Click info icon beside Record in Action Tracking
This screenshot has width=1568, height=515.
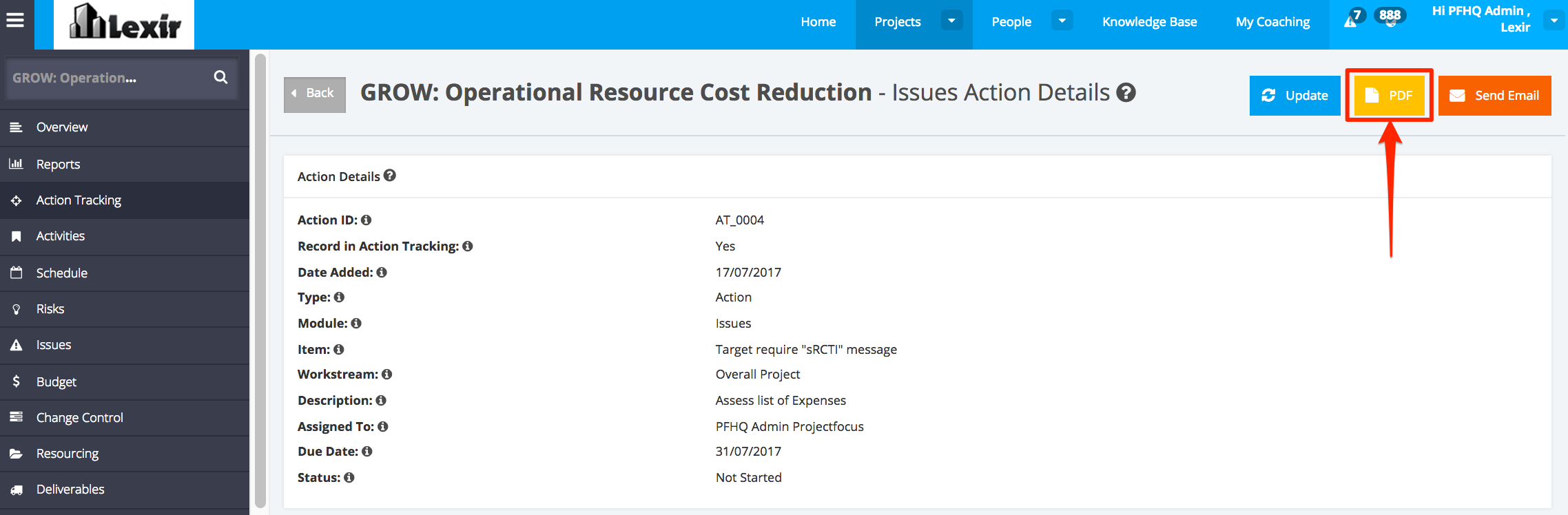pyautogui.click(x=467, y=246)
